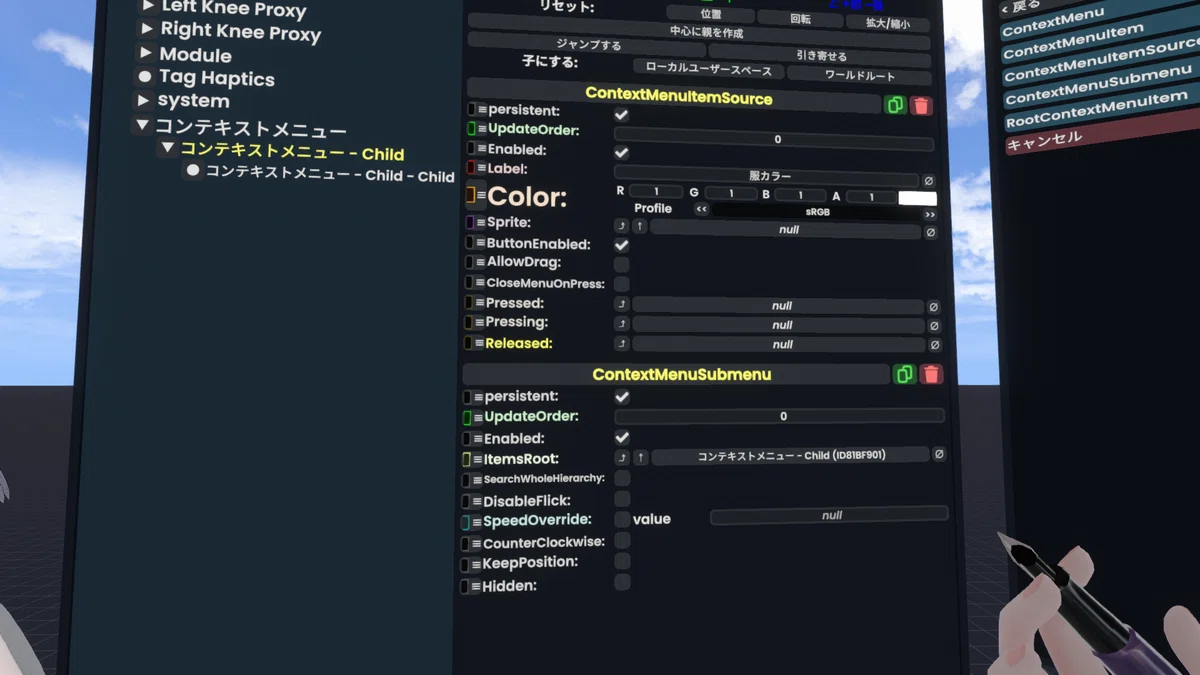Enable the SearchWholeHierarchy checkbox

tap(622, 478)
